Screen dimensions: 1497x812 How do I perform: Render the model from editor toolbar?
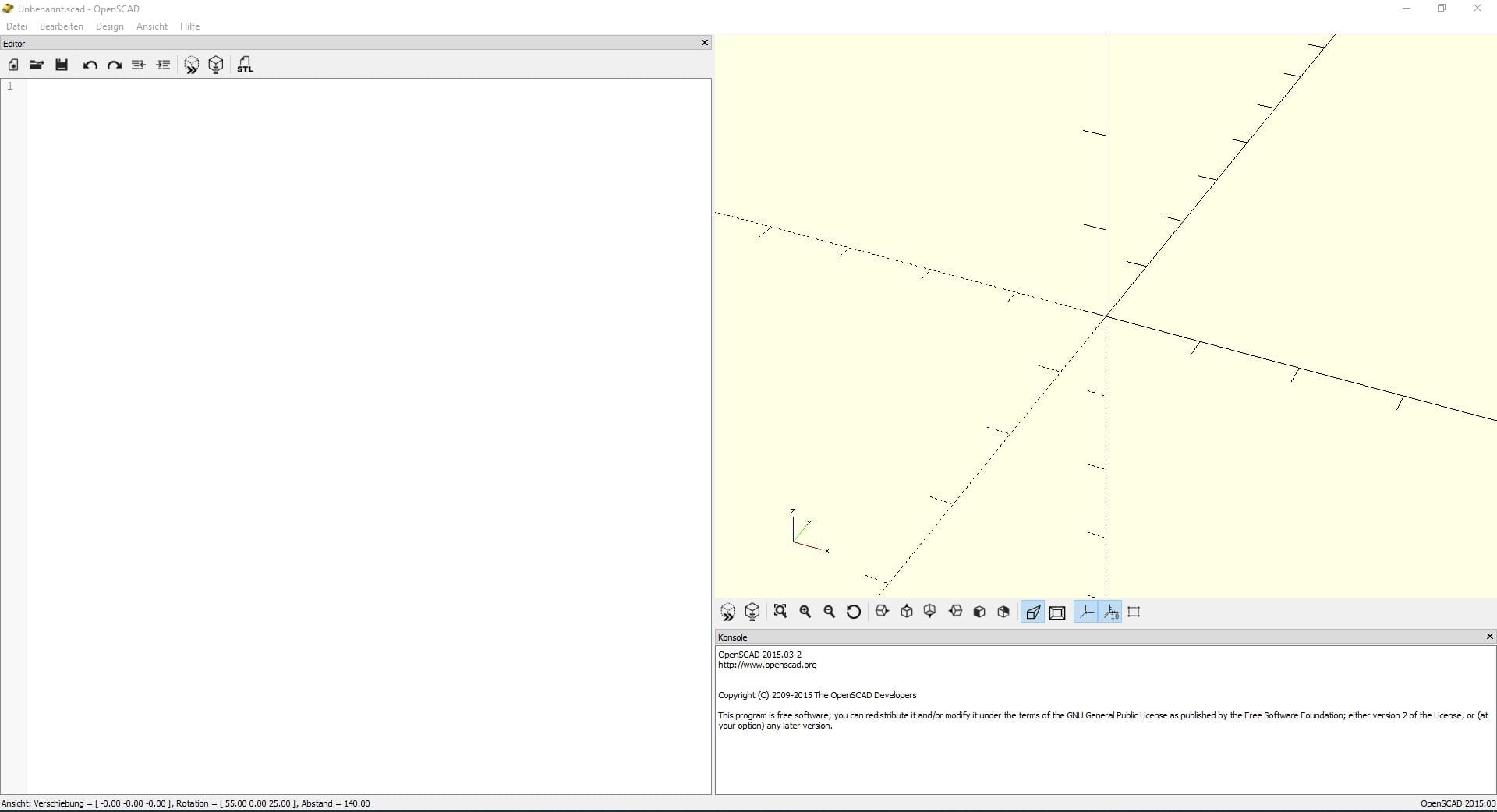(216, 65)
